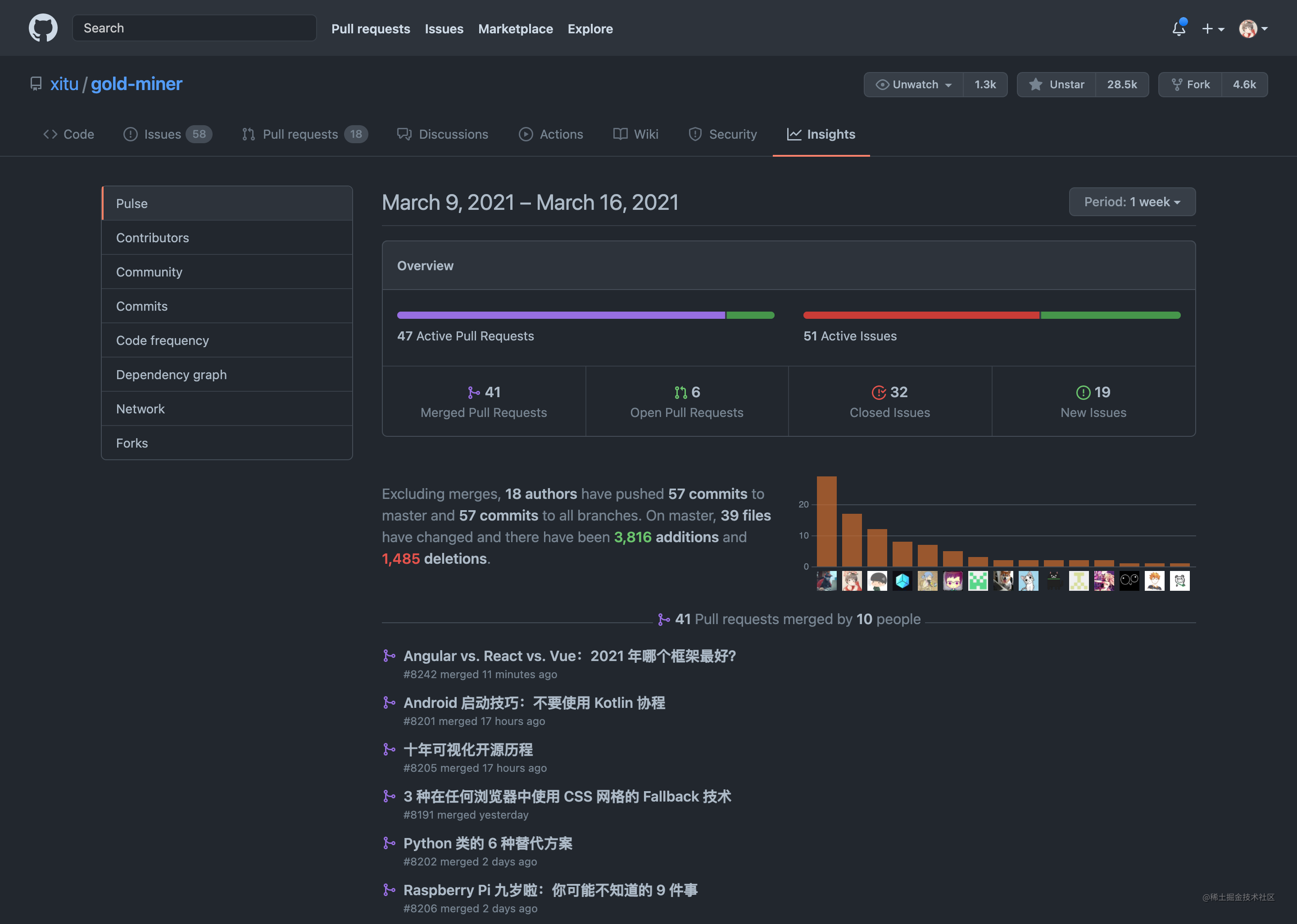The image size is (1297, 924).
Task: Open PR "十年可视化开源历程"
Action: (467, 749)
